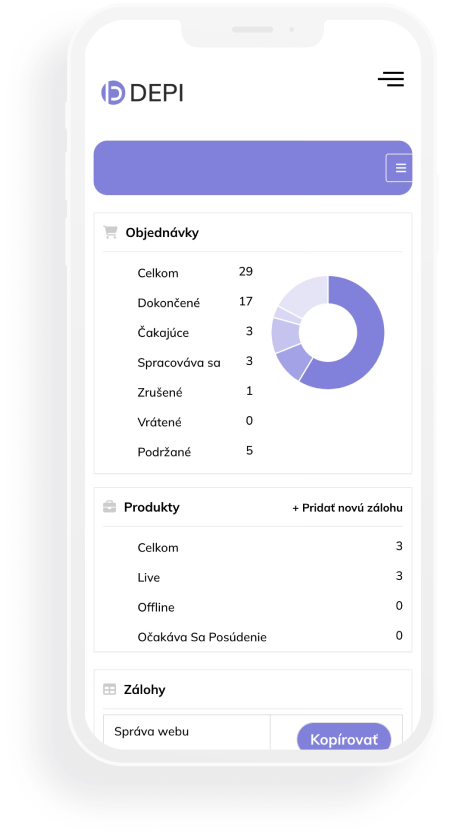This screenshot has width=451, height=837.
Task: Click the Podržané orders count
Action: (x=249, y=451)
